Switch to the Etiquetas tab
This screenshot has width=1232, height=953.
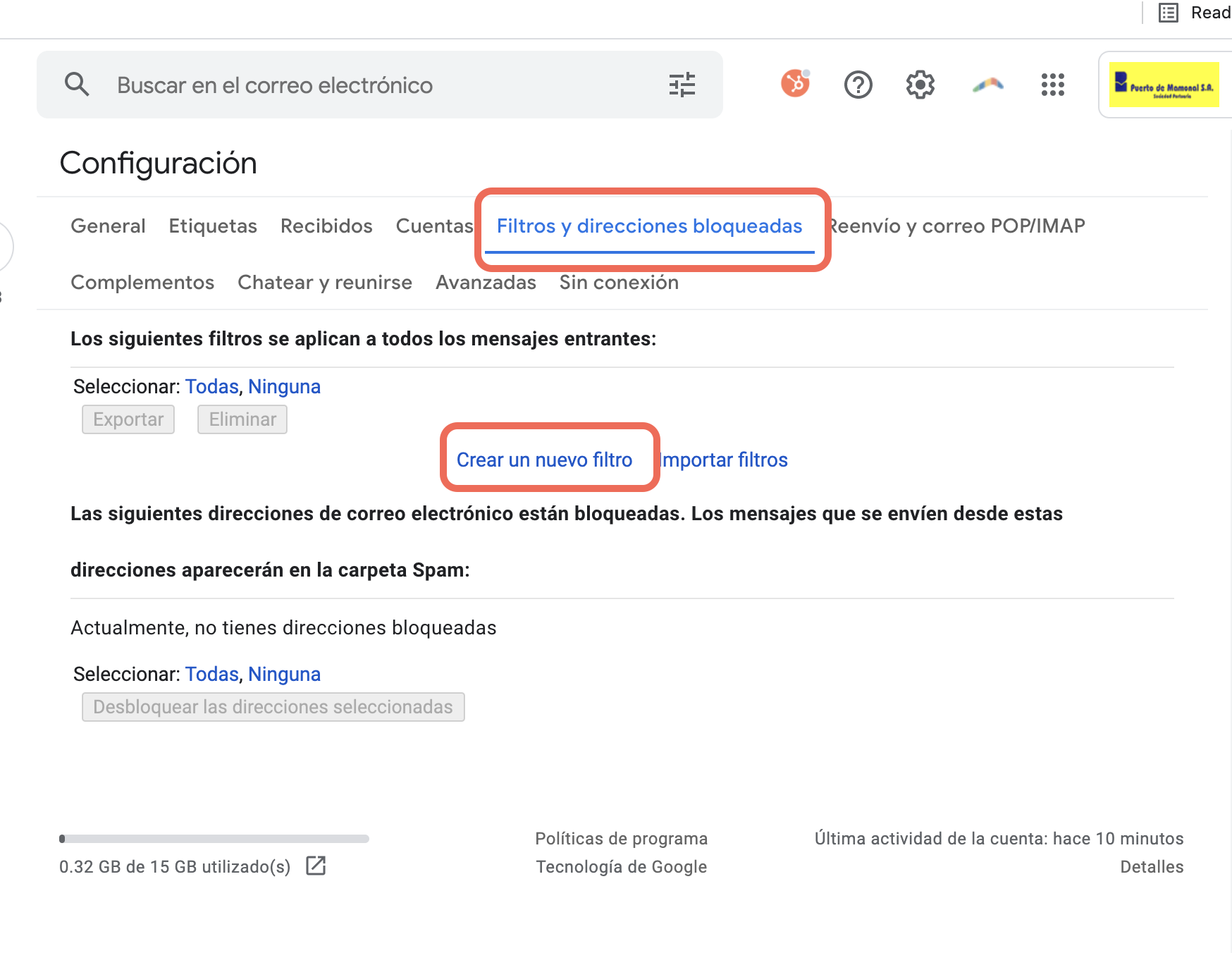pyautogui.click(x=213, y=226)
